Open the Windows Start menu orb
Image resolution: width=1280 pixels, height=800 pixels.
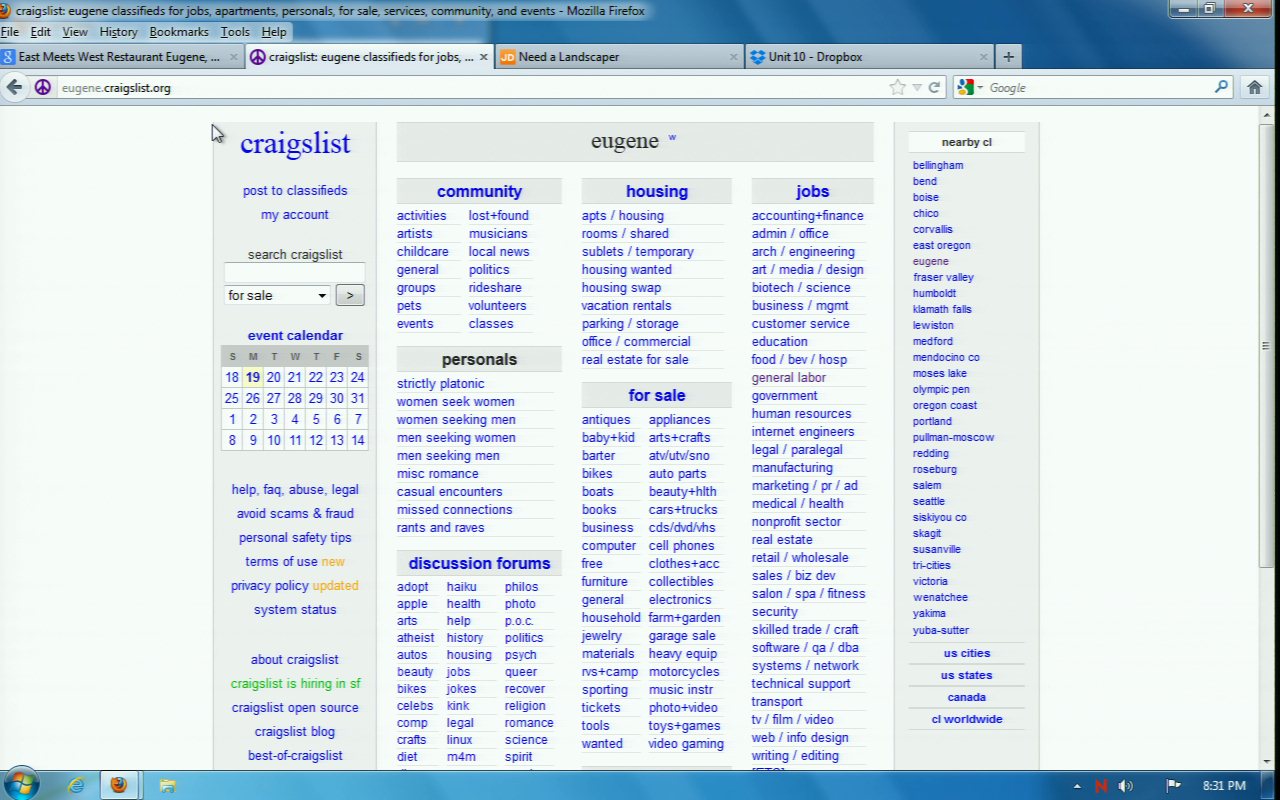tap(21, 784)
